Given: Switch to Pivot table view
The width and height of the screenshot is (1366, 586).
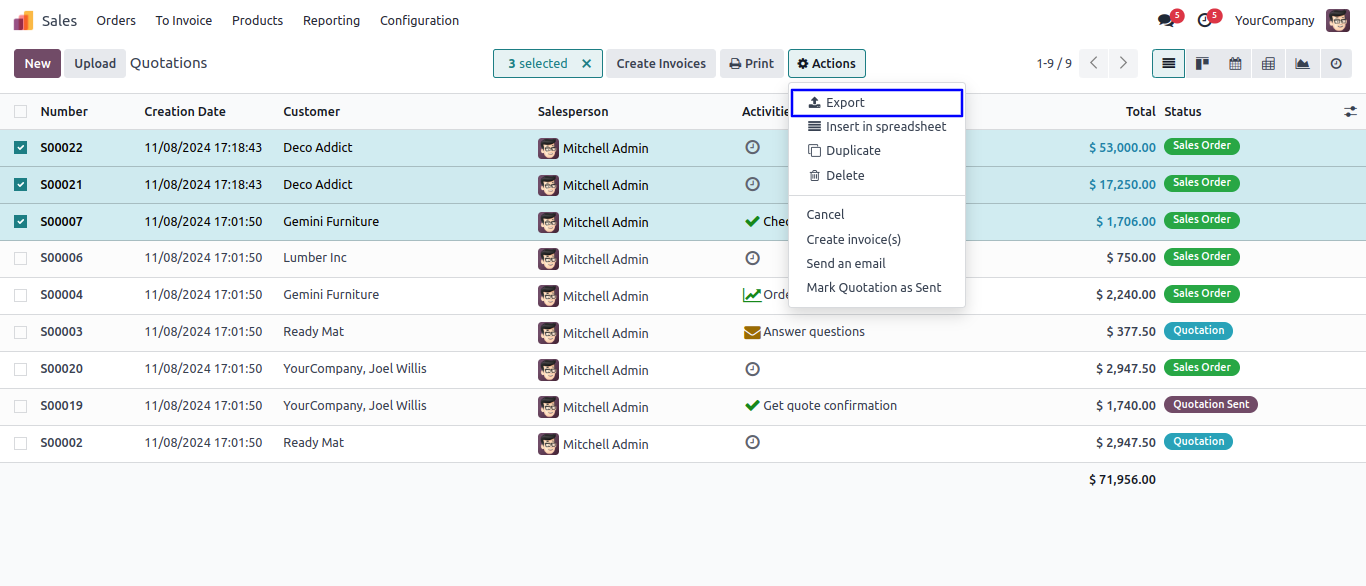Looking at the screenshot, I should tap(1268, 64).
